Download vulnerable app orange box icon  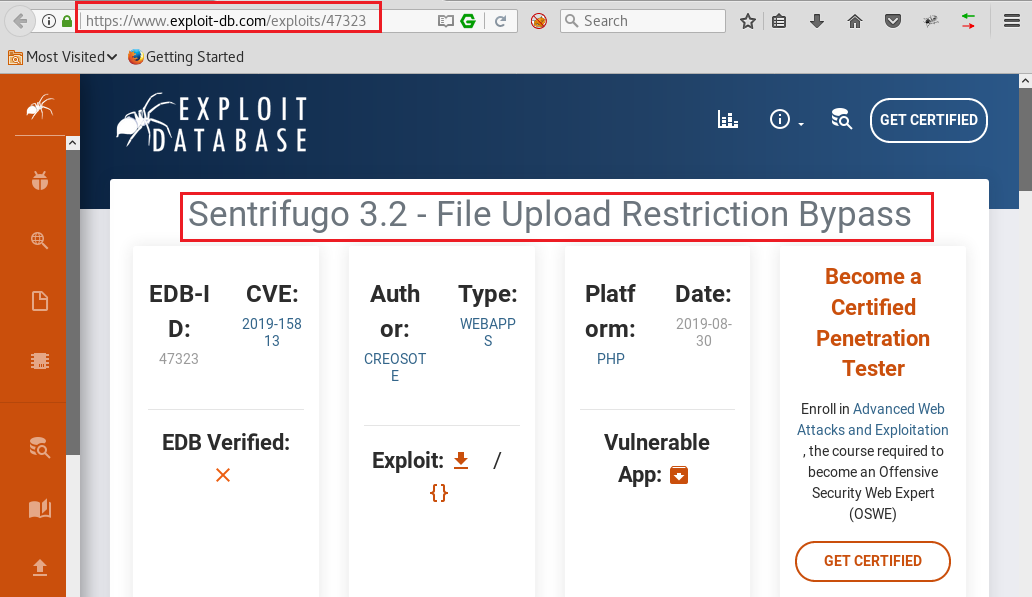tap(679, 475)
